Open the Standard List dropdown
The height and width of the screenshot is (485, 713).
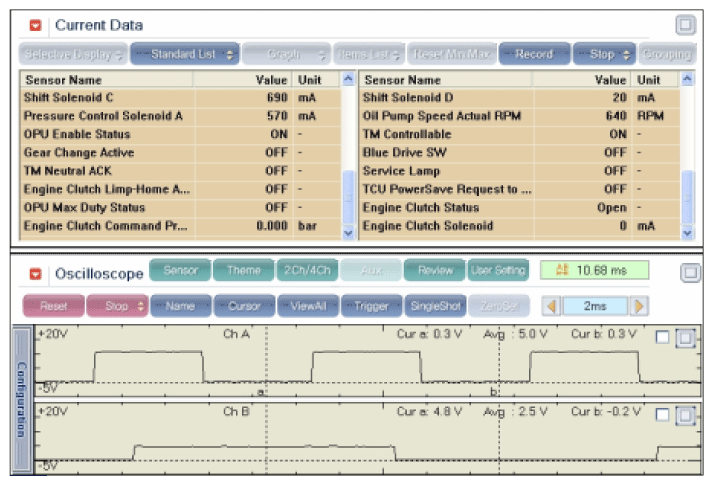click(x=185, y=55)
